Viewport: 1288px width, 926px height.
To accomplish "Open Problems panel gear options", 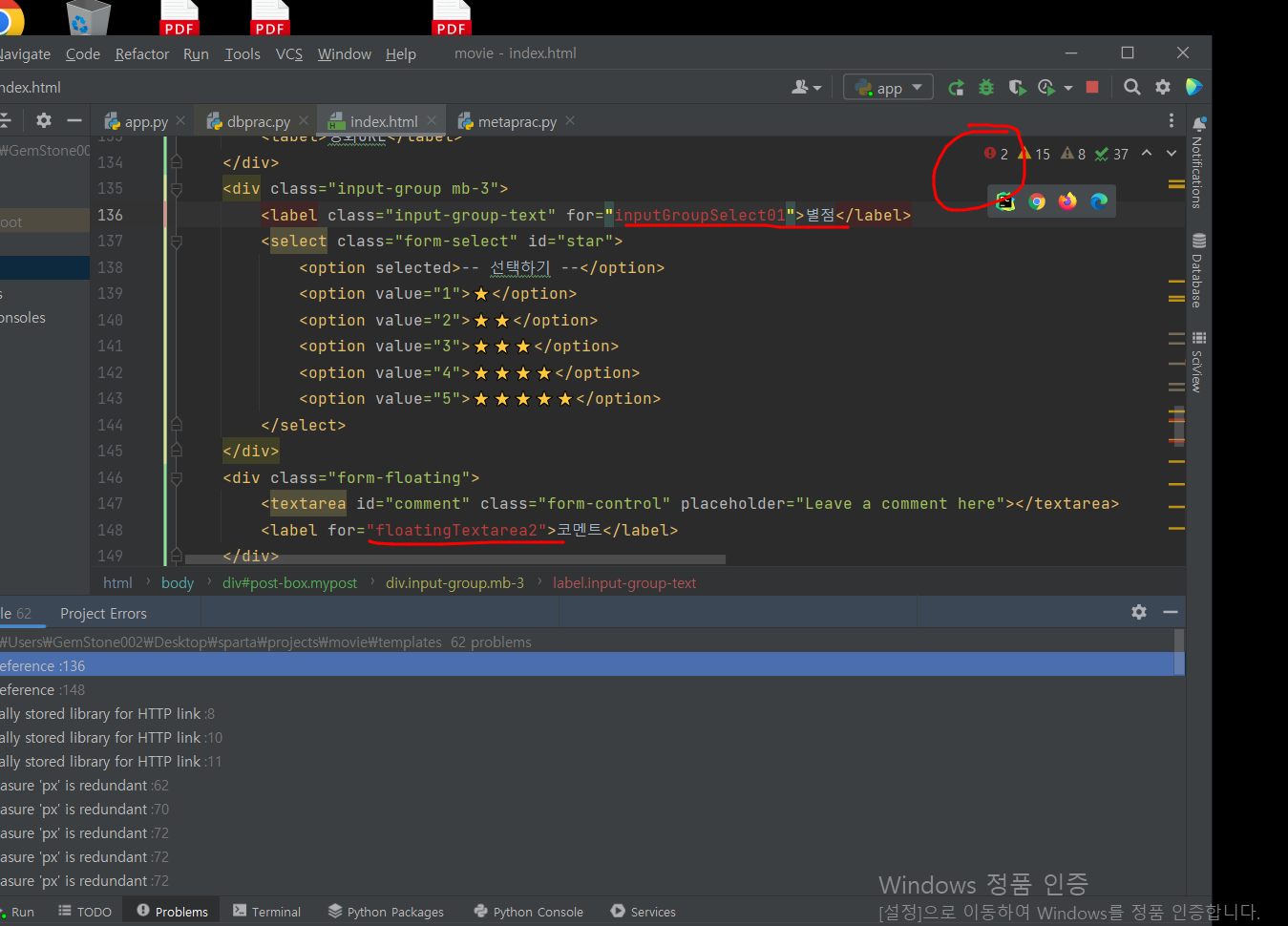I will point(1139,612).
